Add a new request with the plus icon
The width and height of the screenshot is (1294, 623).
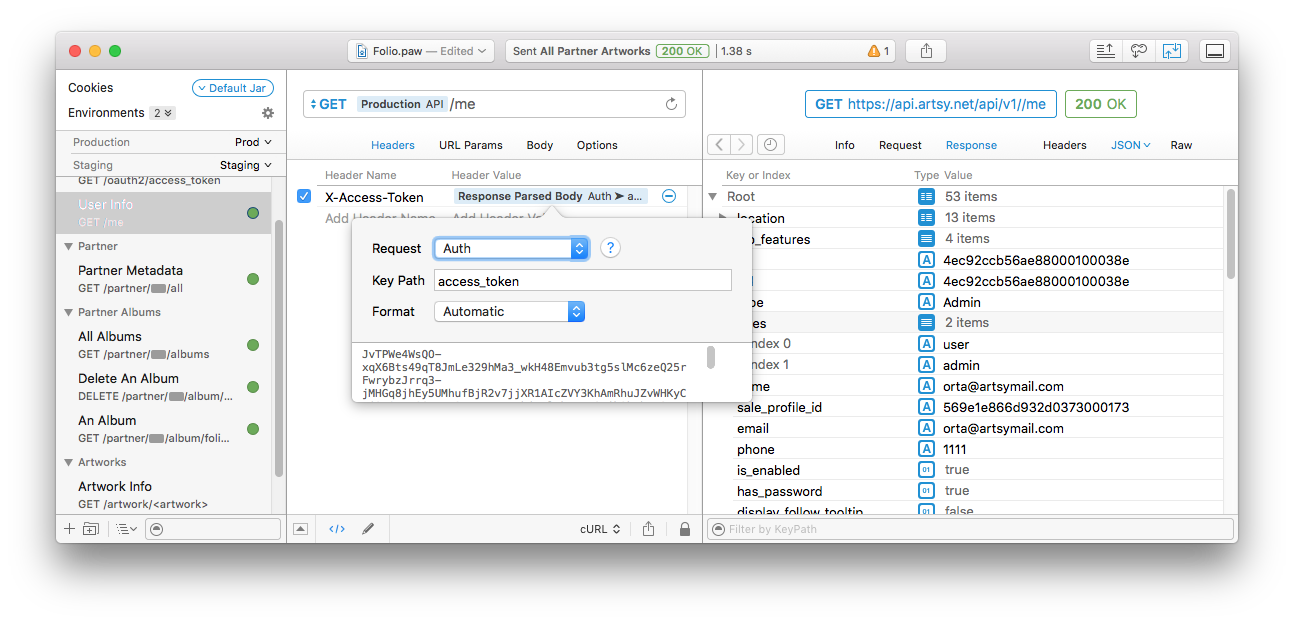[x=69, y=529]
